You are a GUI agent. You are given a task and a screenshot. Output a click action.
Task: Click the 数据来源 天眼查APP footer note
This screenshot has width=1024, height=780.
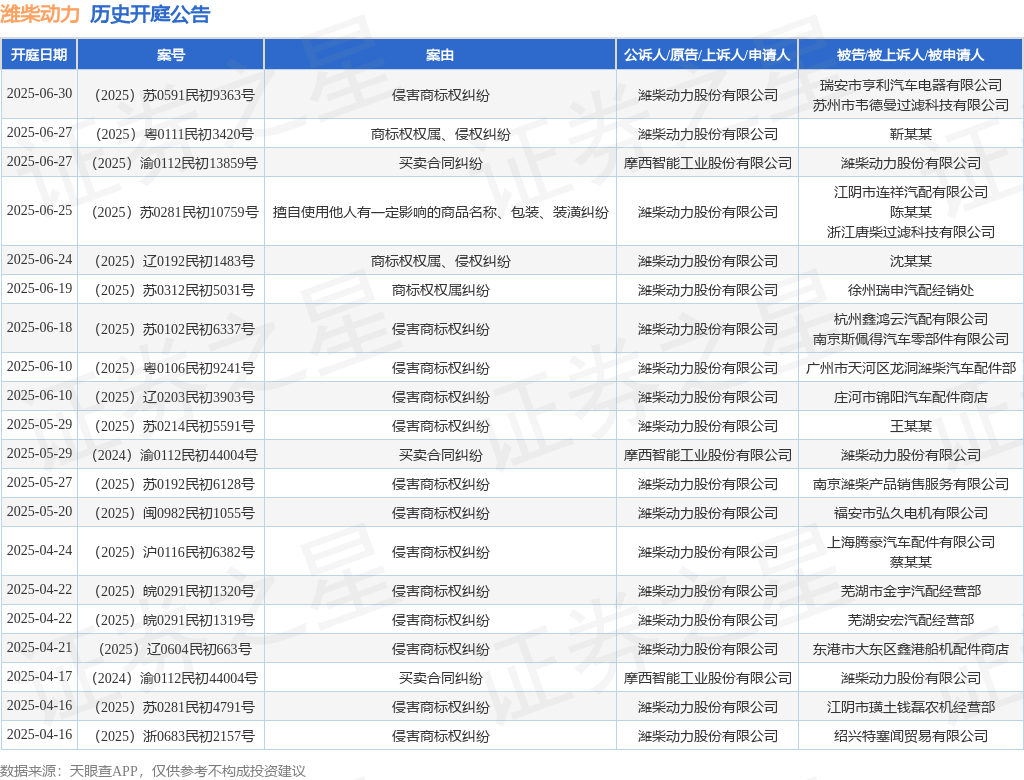(153, 771)
